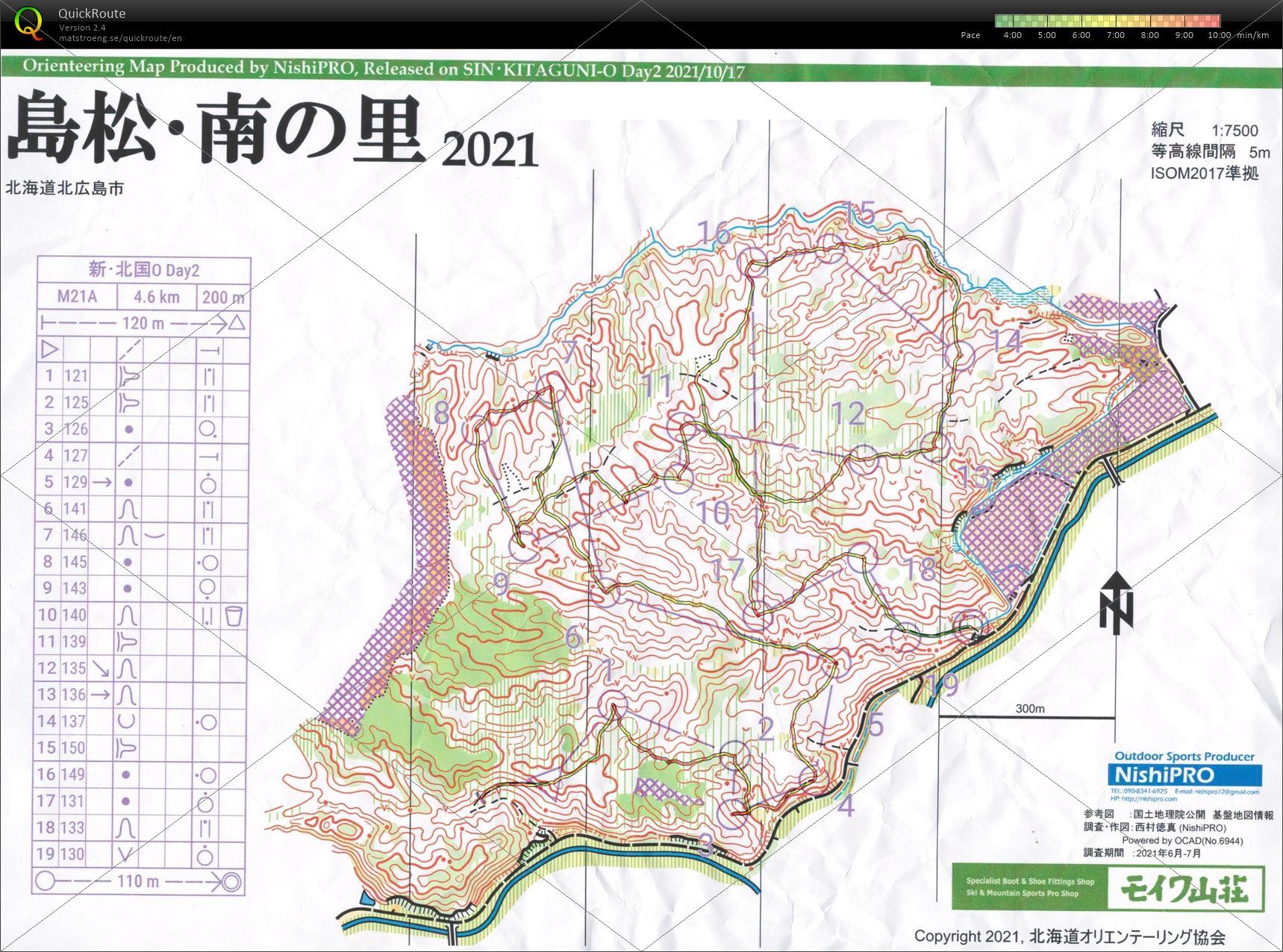Click the pace color scale legend

coord(1108,22)
